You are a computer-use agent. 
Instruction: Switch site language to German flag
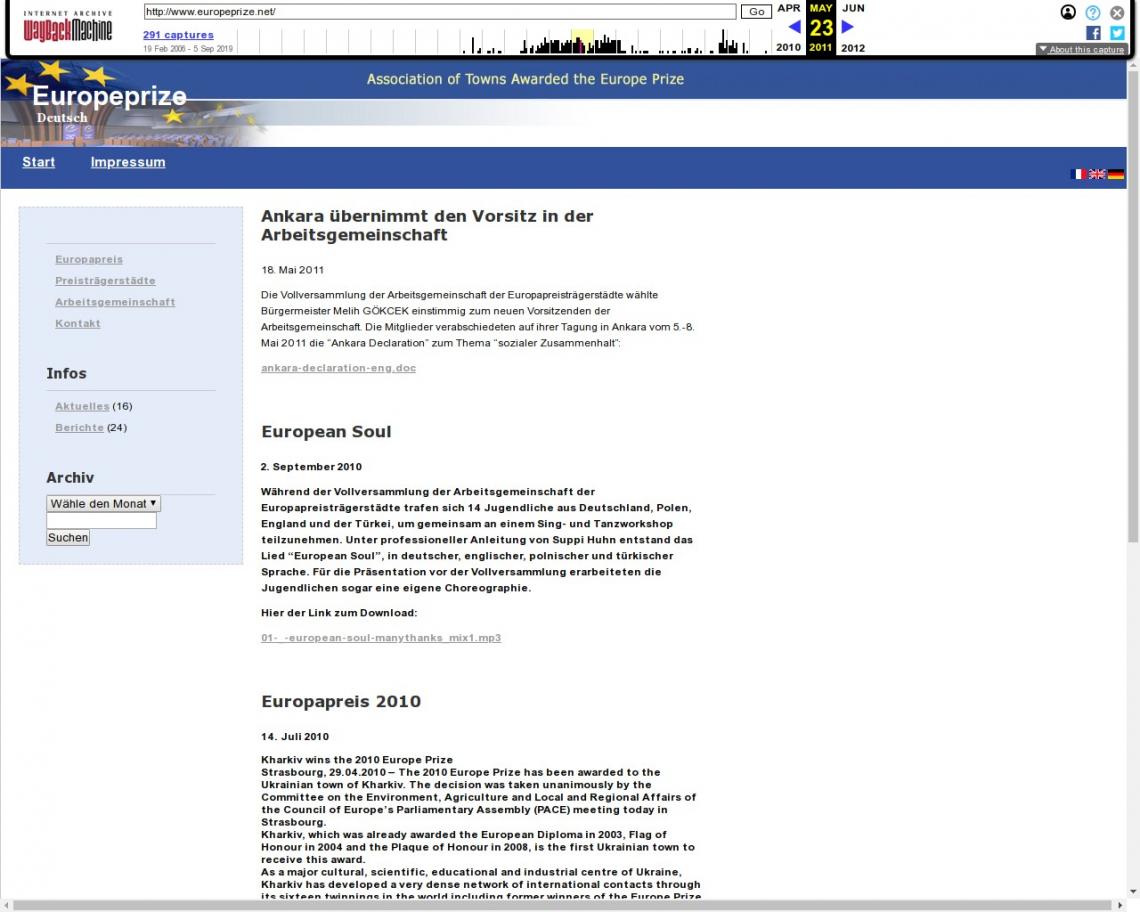point(1116,174)
